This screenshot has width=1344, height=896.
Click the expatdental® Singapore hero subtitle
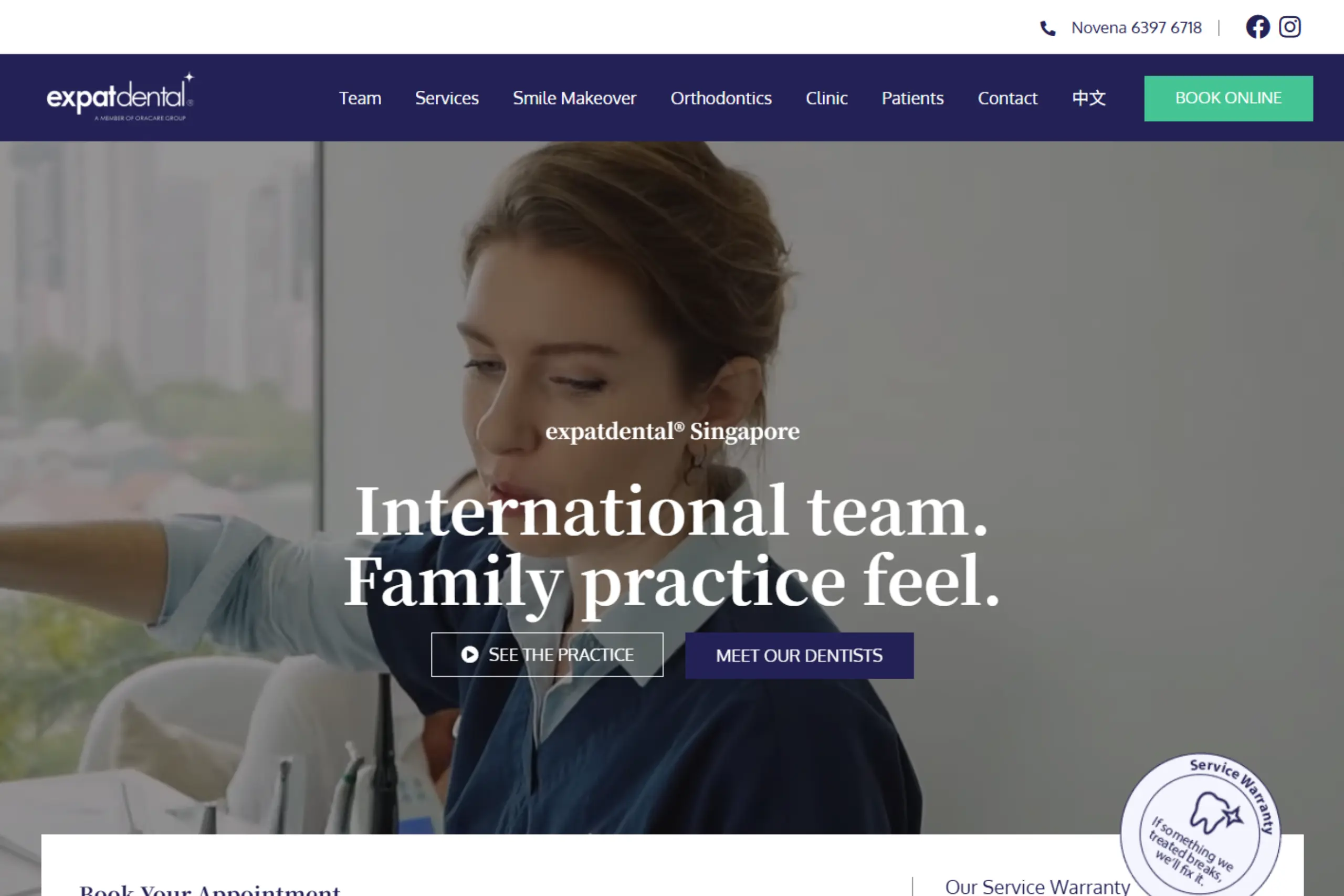(672, 431)
